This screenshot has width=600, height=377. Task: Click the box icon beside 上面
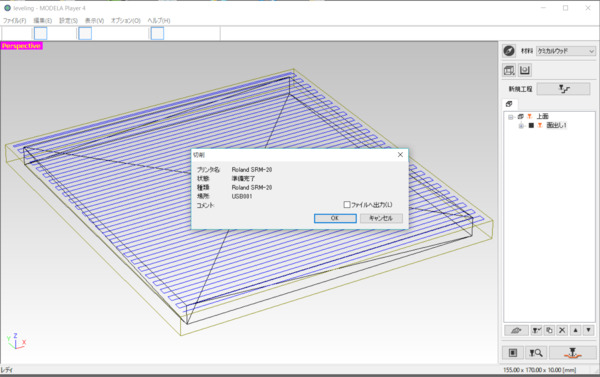pos(520,116)
